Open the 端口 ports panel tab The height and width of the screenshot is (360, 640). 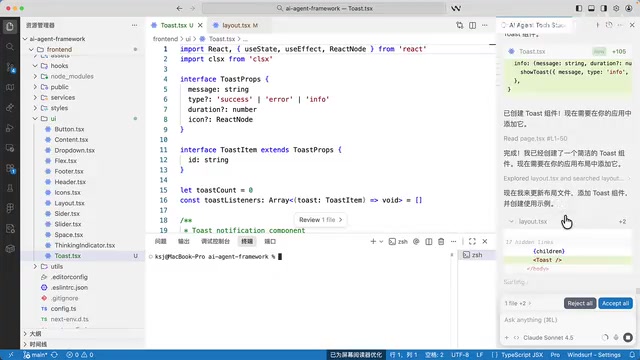click(x=270, y=242)
